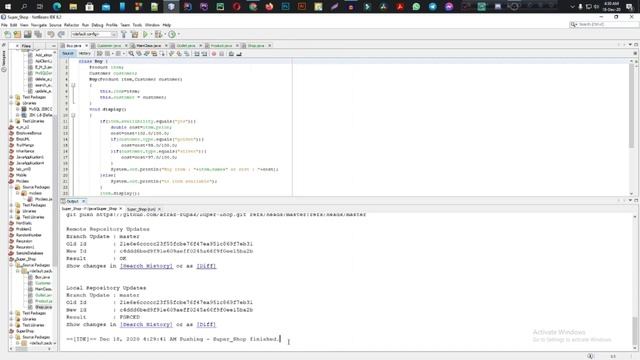This screenshot has height=360, width=640.
Task: Collapse Super_Shop Source Packages node
Action: click(x=12, y=265)
